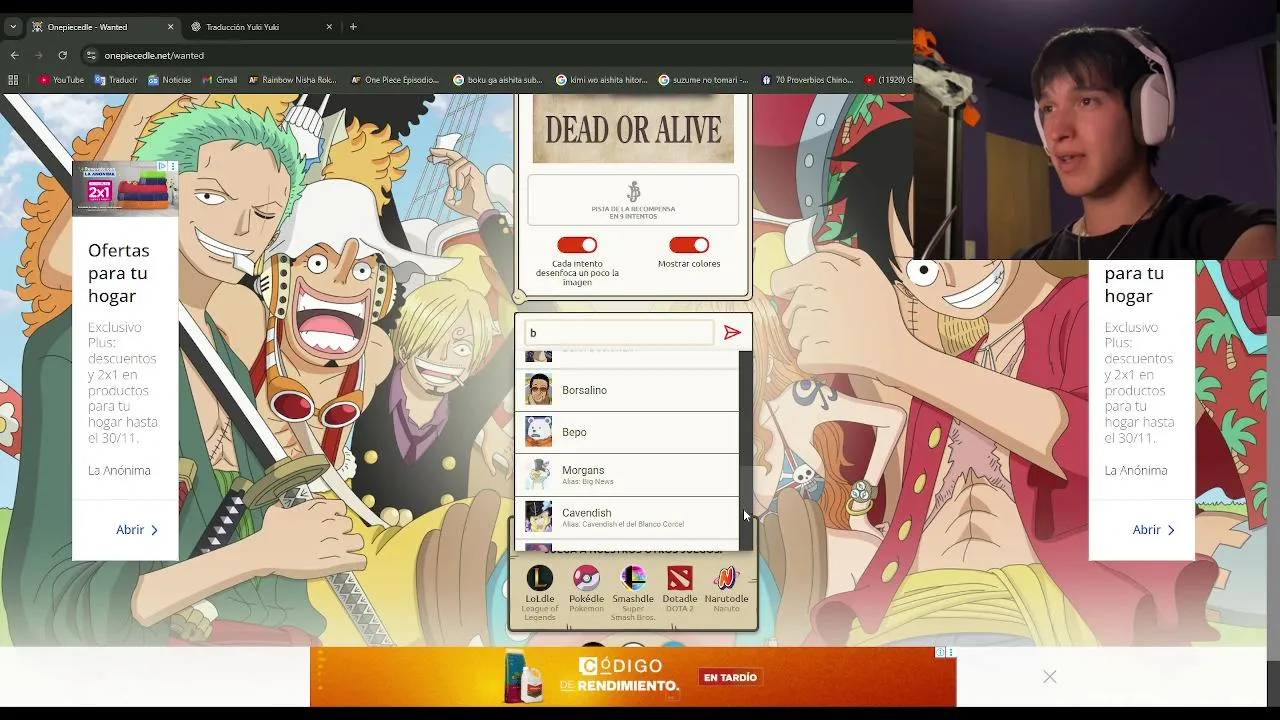Close the bottom banner ad with X
1280x720 pixels.
(x=1049, y=677)
